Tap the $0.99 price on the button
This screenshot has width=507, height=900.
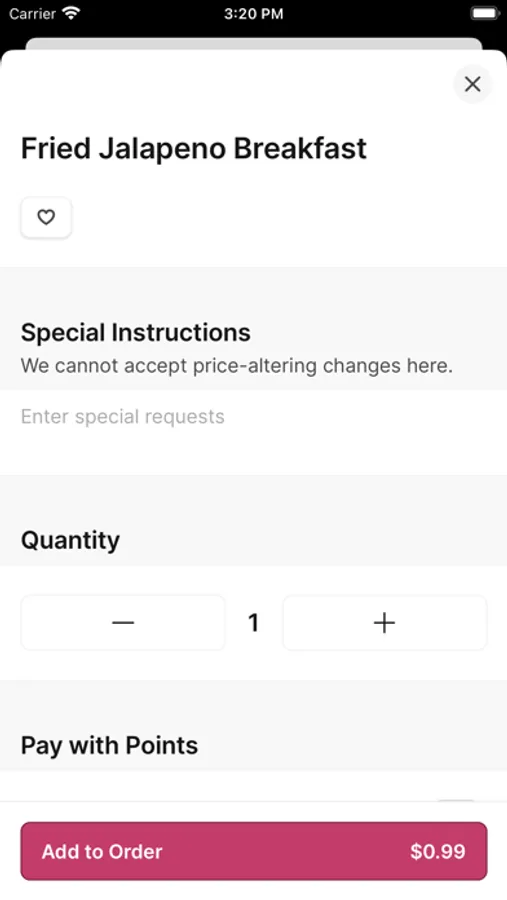(438, 851)
